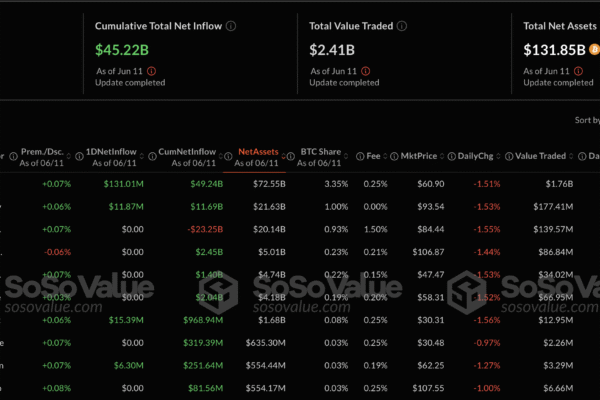This screenshot has height=400, width=600.
Task: Open the Sort by dropdown
Action: 586,120
